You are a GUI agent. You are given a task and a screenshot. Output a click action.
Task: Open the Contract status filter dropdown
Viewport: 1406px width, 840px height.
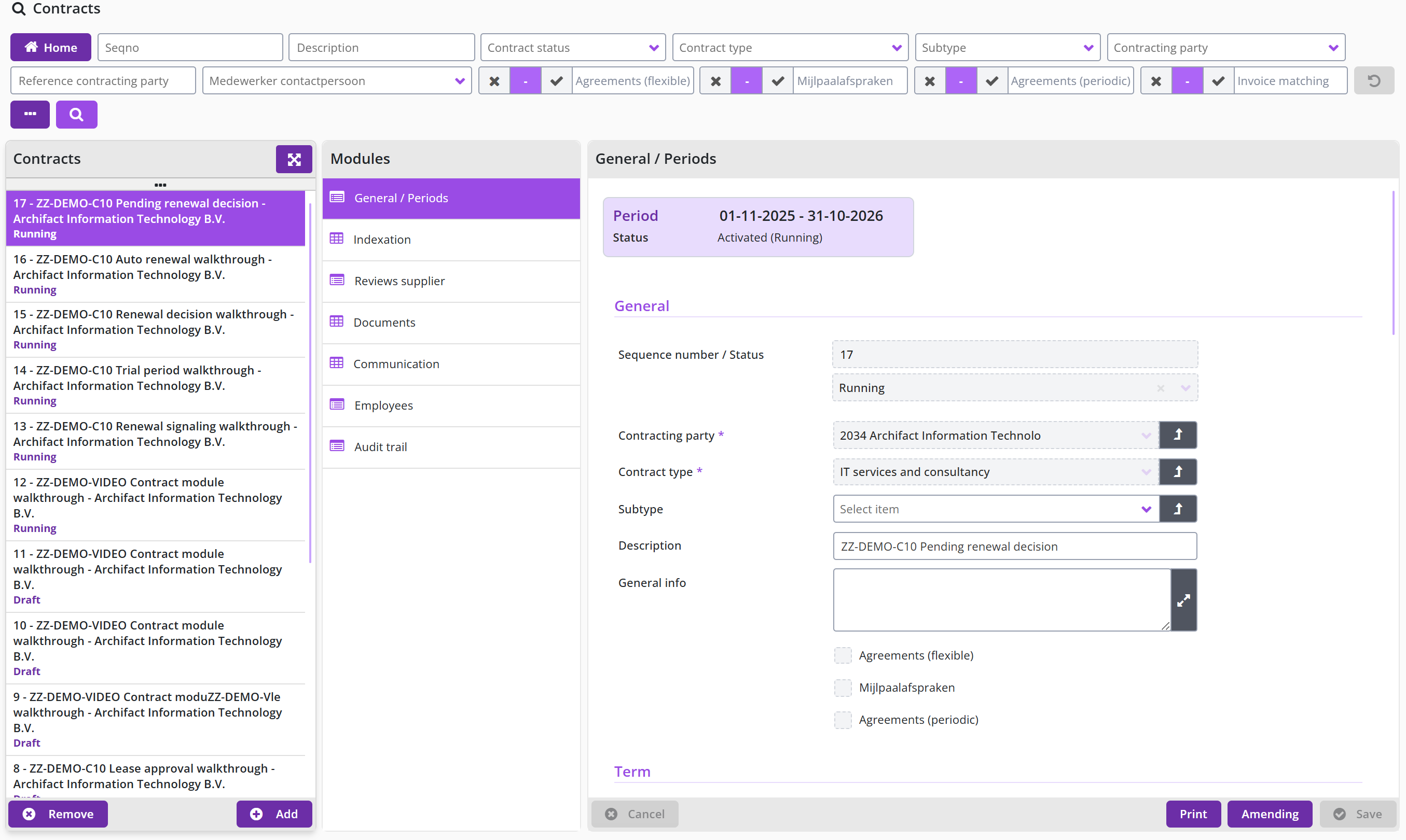click(x=573, y=47)
